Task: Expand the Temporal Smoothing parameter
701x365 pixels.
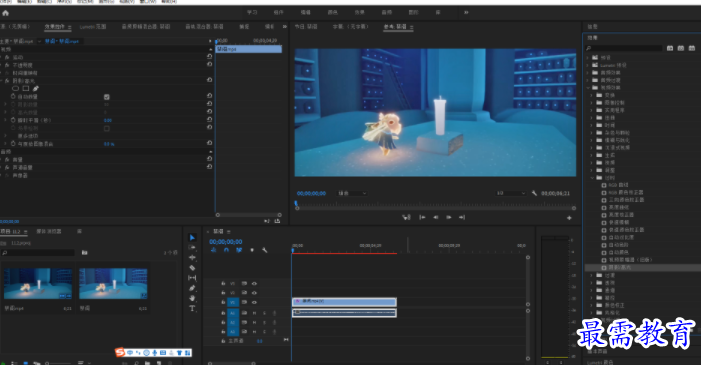Action: 5,120
